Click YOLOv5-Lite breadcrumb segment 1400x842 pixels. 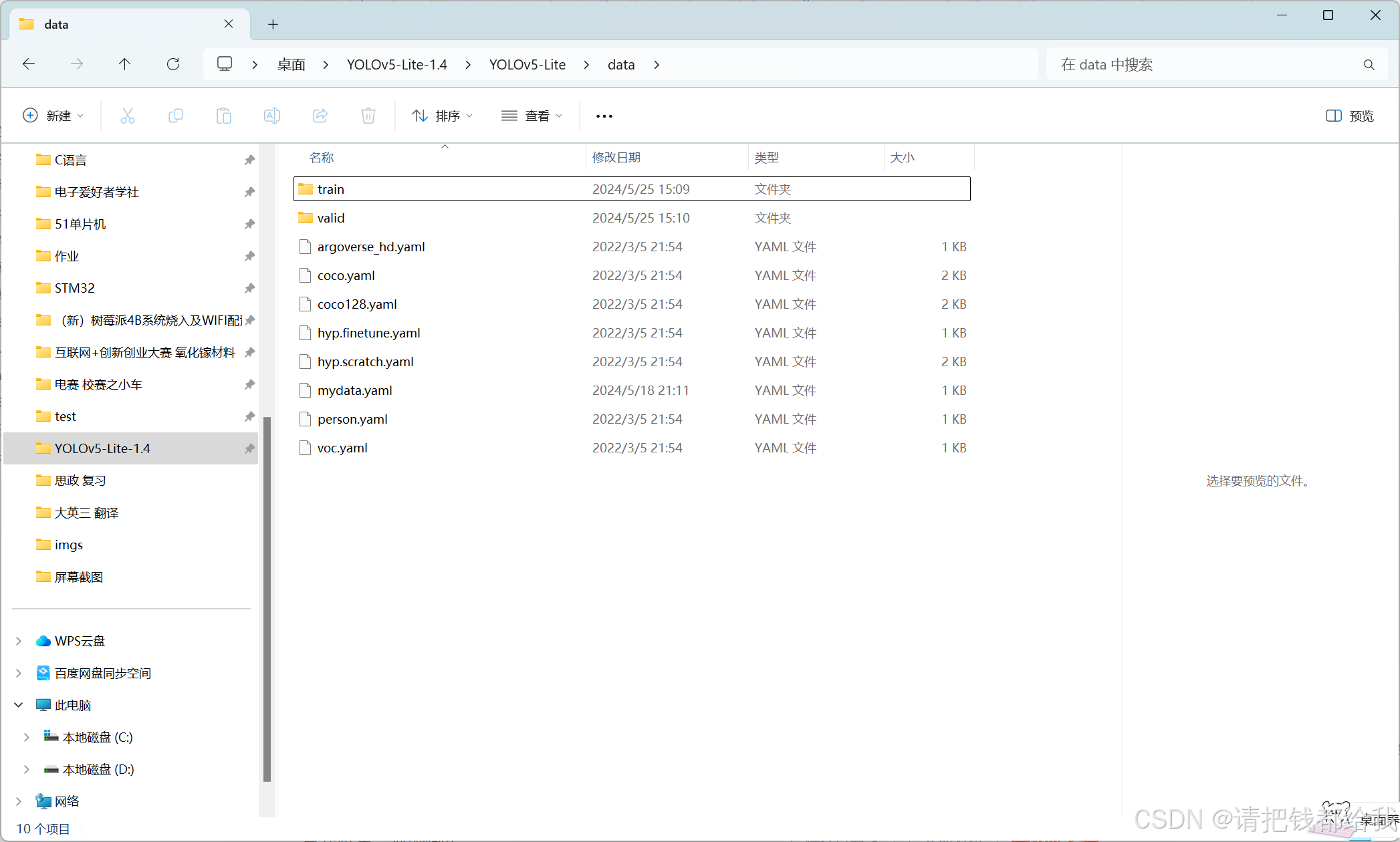tap(528, 65)
